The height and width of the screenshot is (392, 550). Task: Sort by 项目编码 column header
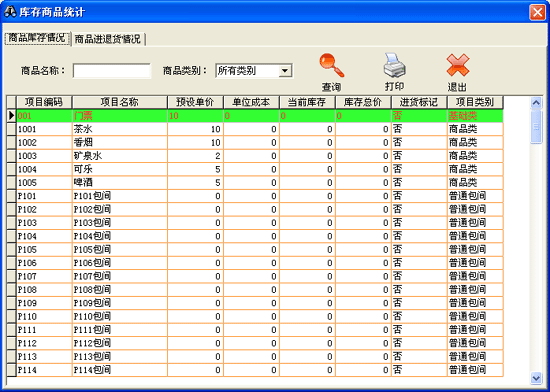coord(44,102)
